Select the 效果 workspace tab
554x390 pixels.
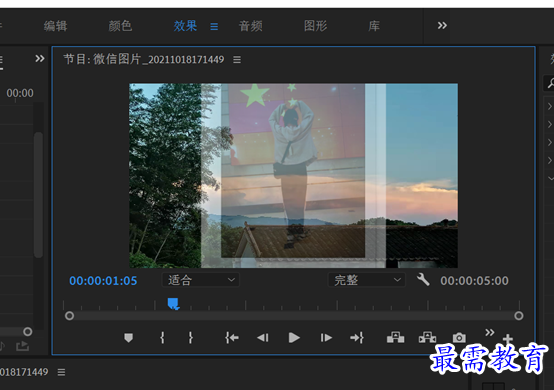click(185, 26)
